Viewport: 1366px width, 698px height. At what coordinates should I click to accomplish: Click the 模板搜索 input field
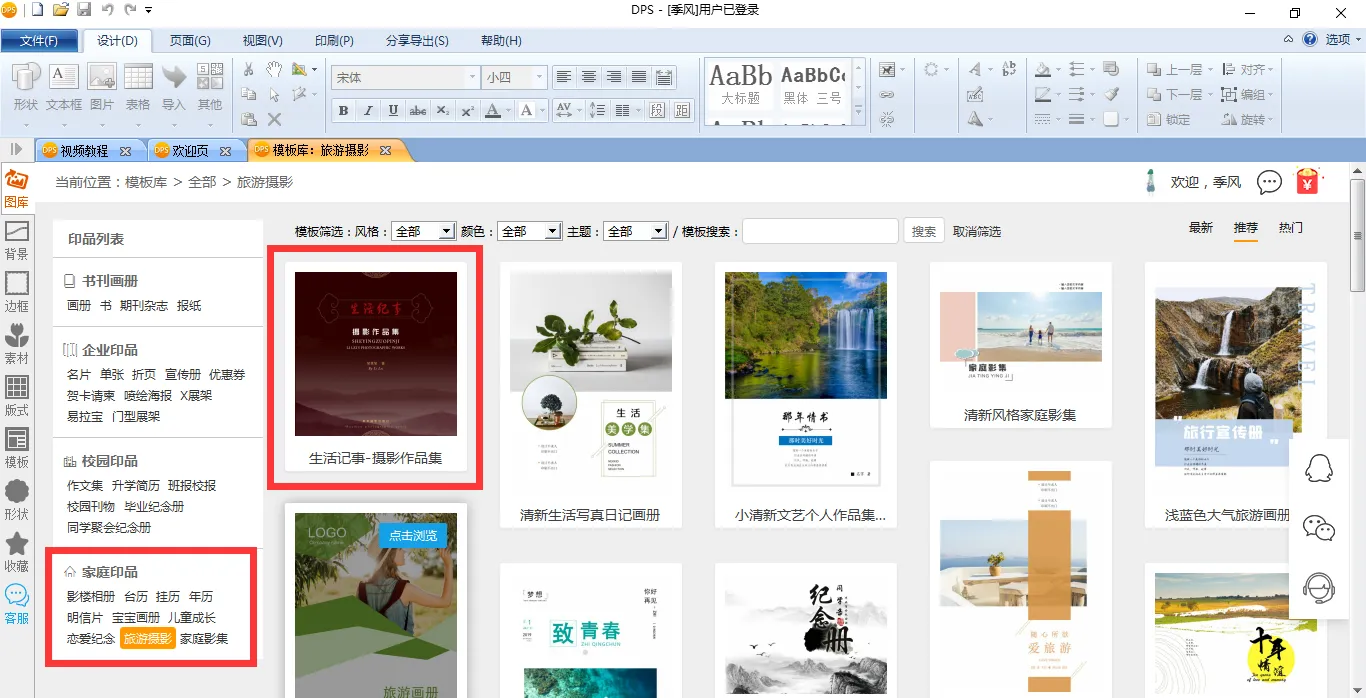[x=820, y=231]
